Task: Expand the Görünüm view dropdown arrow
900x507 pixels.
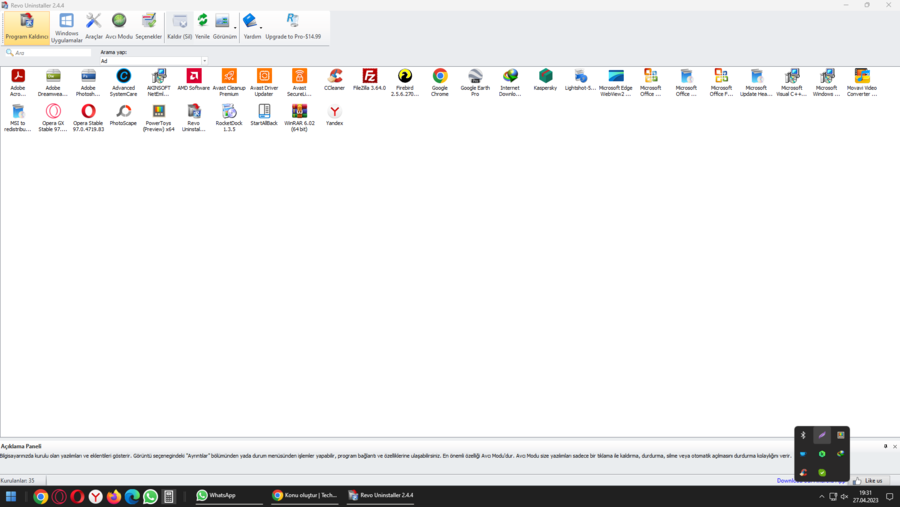Action: click(235, 28)
